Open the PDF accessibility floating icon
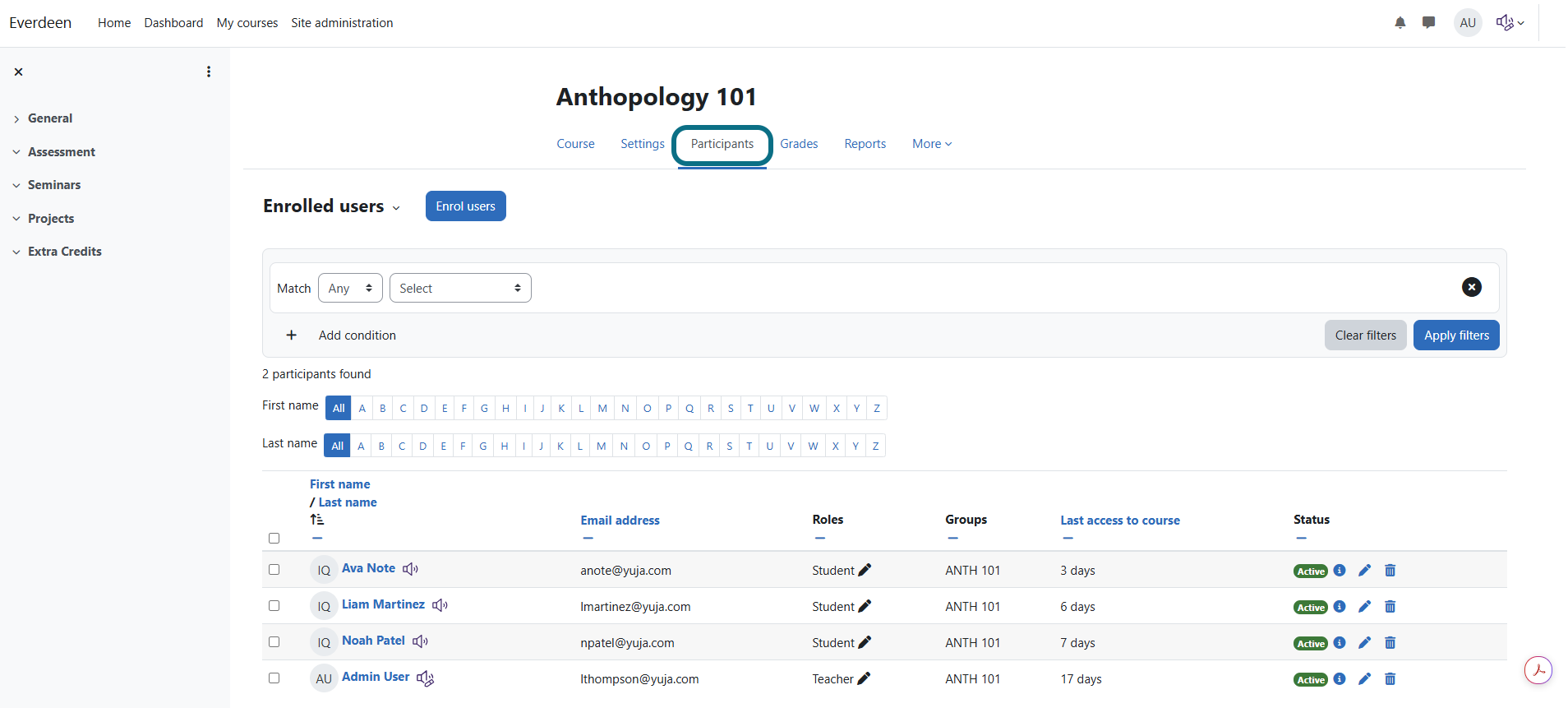 pos(1538,670)
